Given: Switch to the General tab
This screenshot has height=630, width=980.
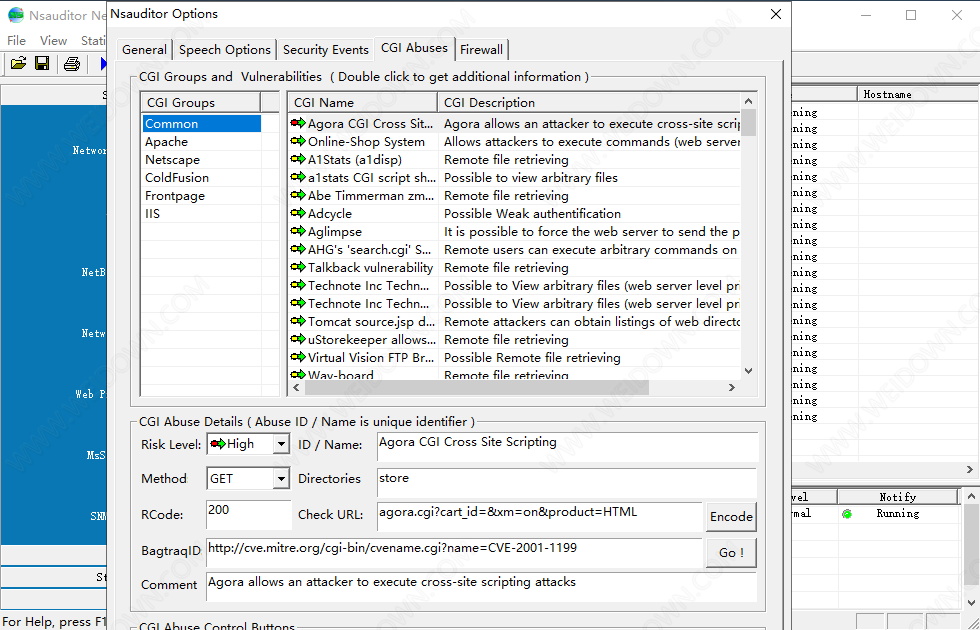Looking at the screenshot, I should [144, 49].
